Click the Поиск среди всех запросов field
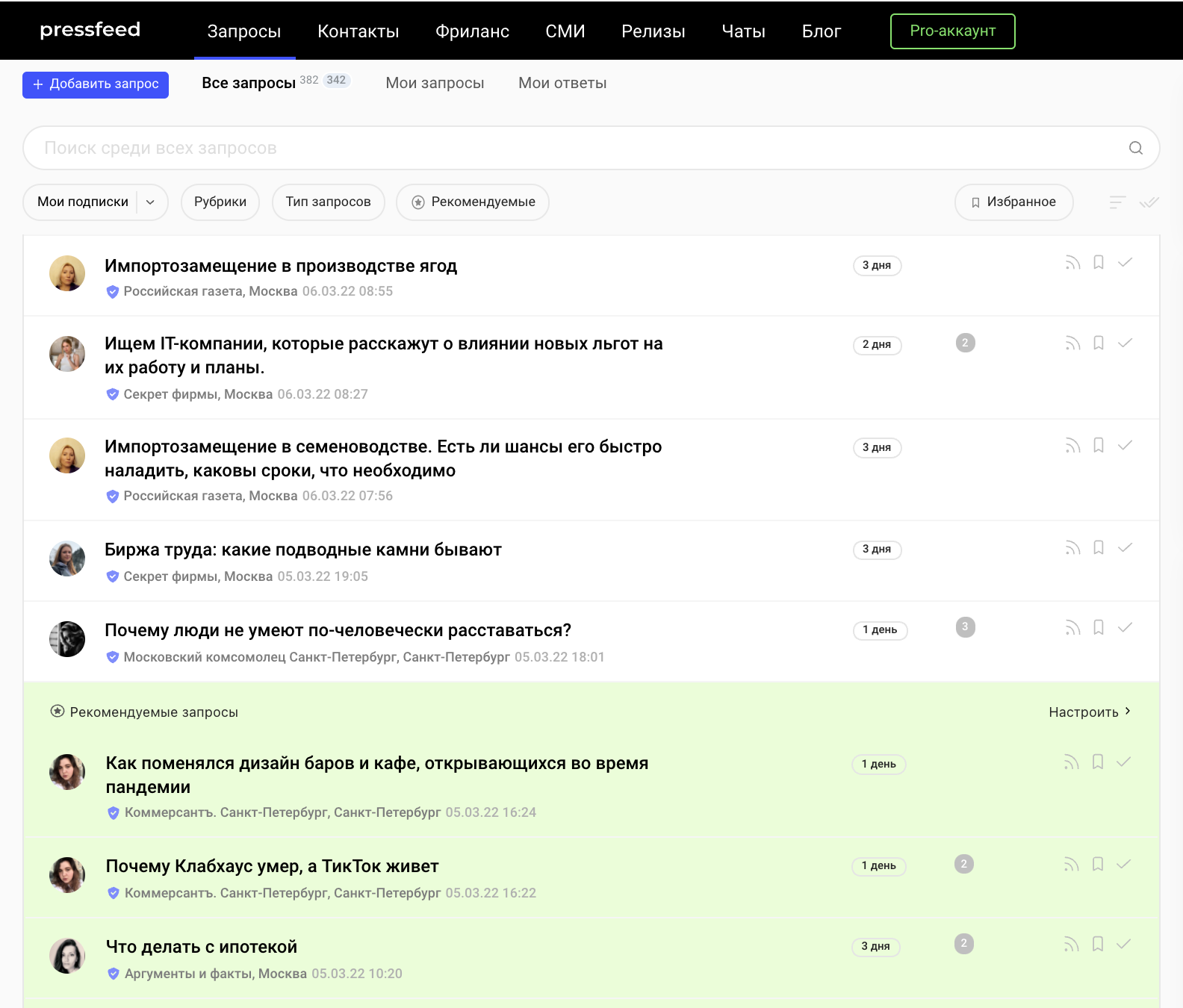 click(x=591, y=148)
